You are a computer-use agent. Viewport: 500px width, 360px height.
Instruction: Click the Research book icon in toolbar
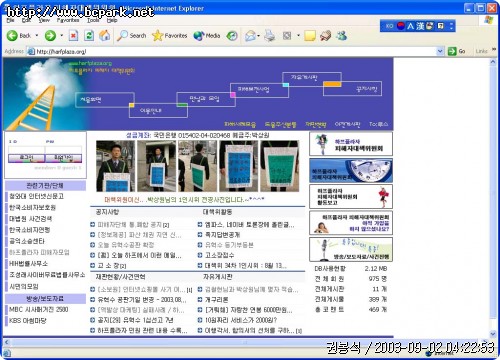(x=326, y=36)
